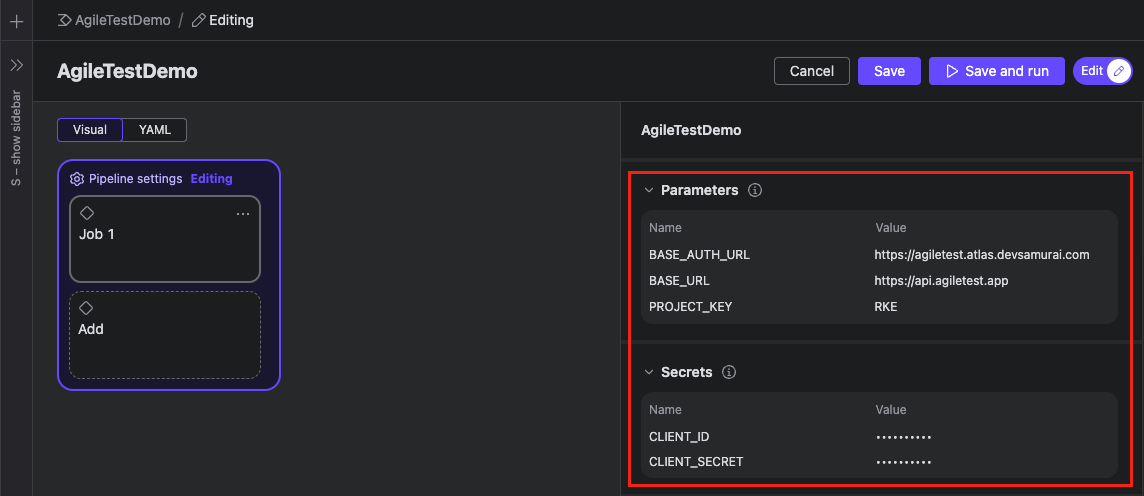Image resolution: width=1144 pixels, height=496 pixels.
Task: Click the CLIENT_SECRET masked value
Action: [x=903, y=462]
